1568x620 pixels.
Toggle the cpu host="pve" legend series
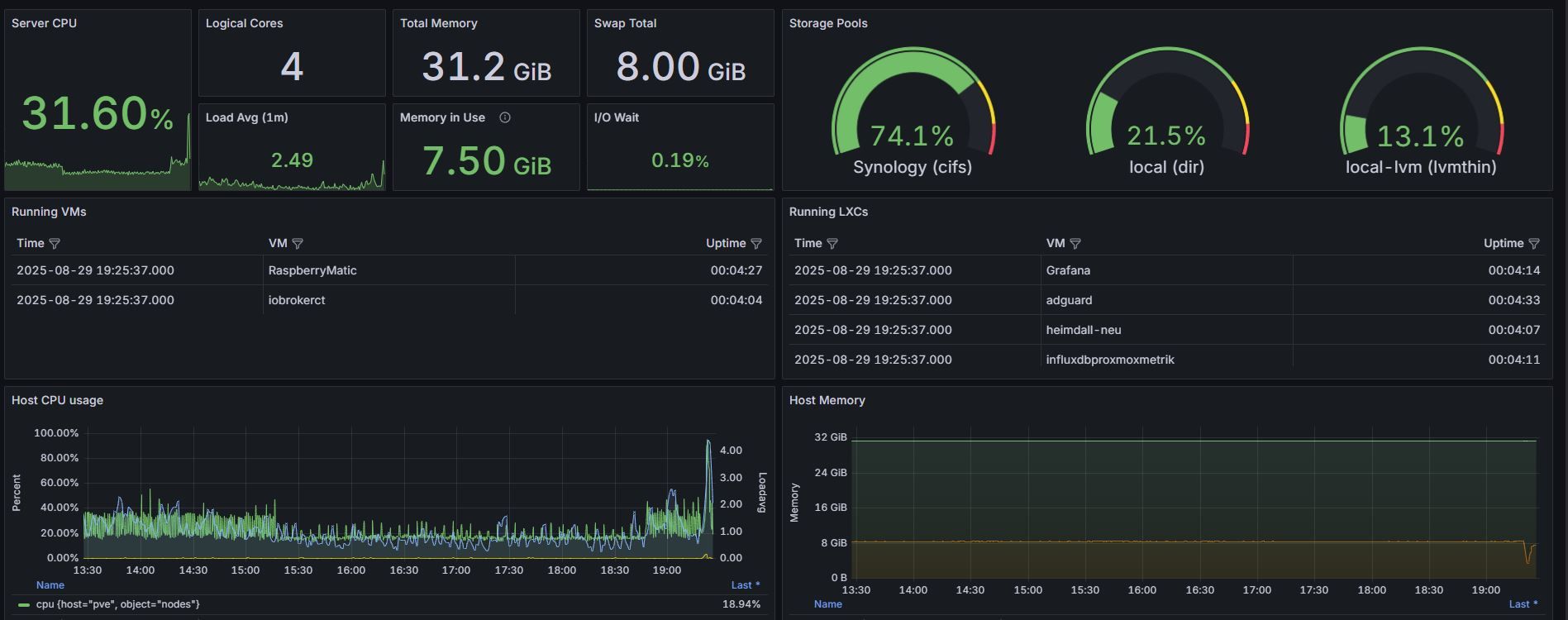click(x=117, y=604)
